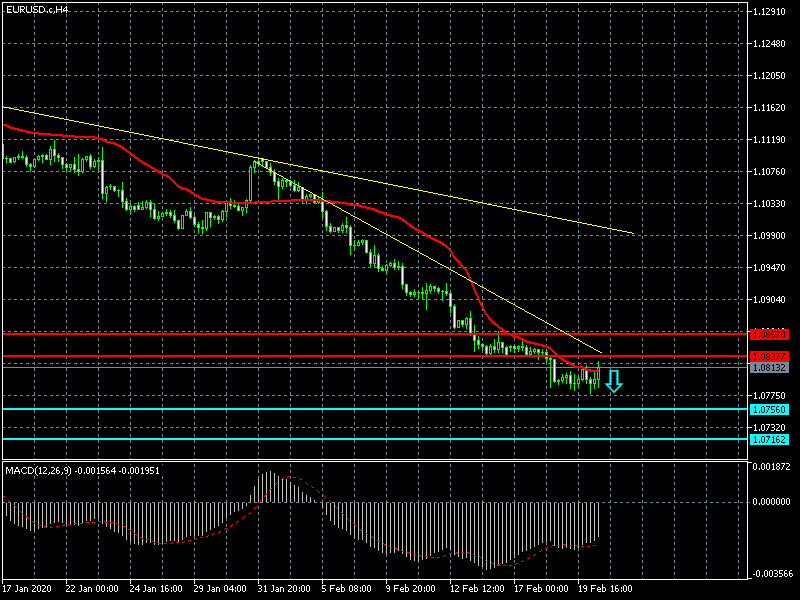Click the 12 Feb 12:00 time label
The width and height of the screenshot is (800, 600).
pos(476,589)
